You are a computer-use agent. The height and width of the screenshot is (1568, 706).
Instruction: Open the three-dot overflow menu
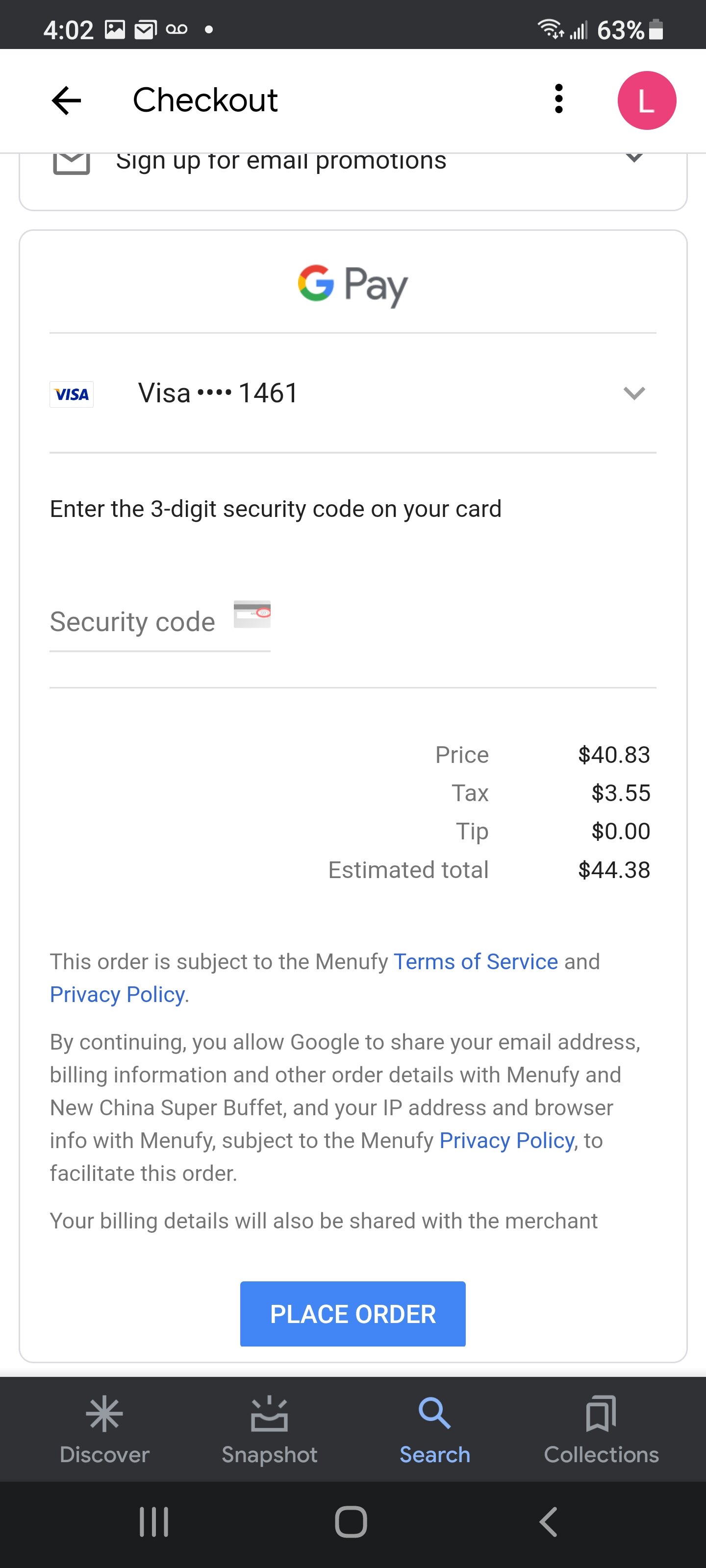click(558, 99)
